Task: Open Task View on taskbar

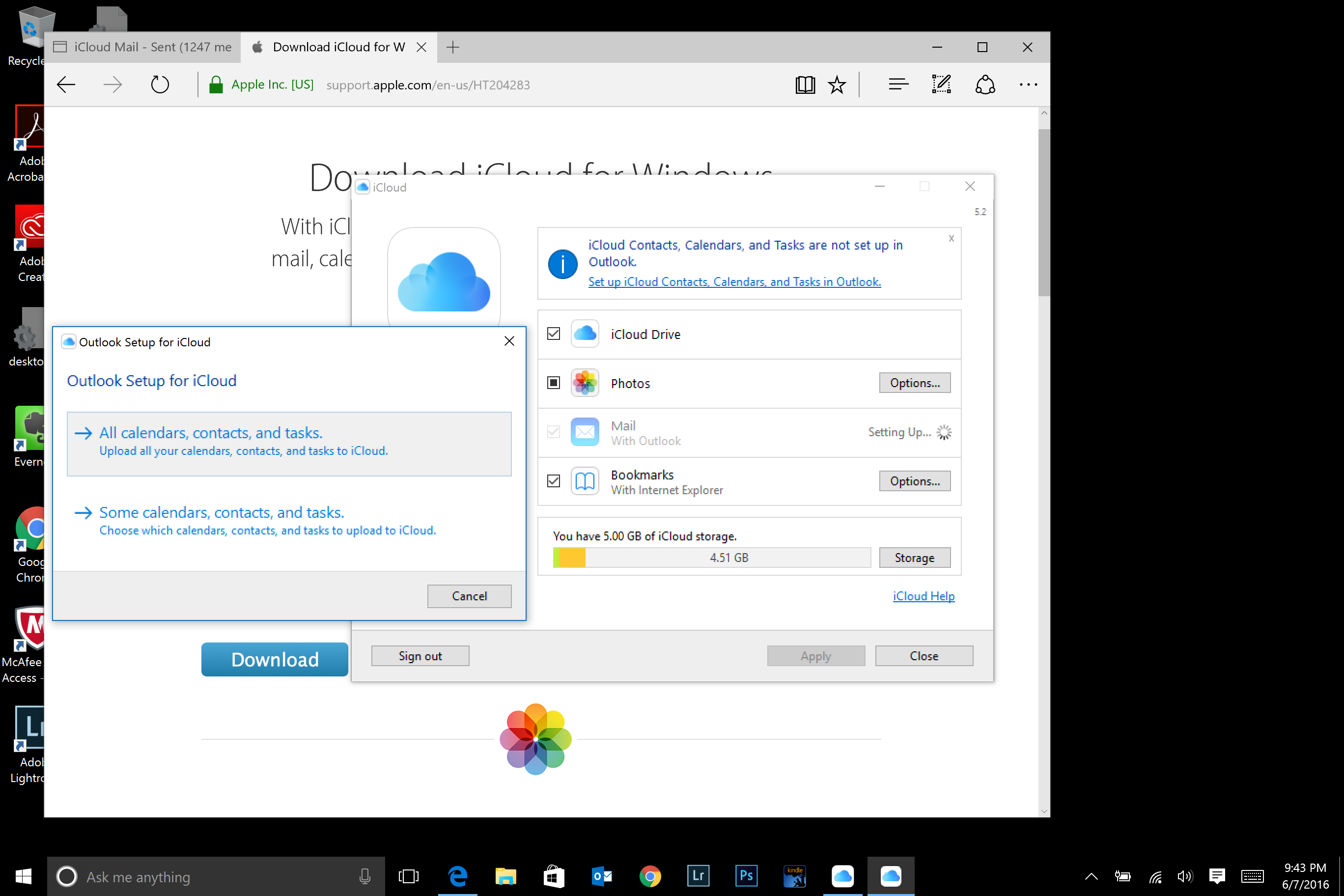Action: click(x=409, y=876)
